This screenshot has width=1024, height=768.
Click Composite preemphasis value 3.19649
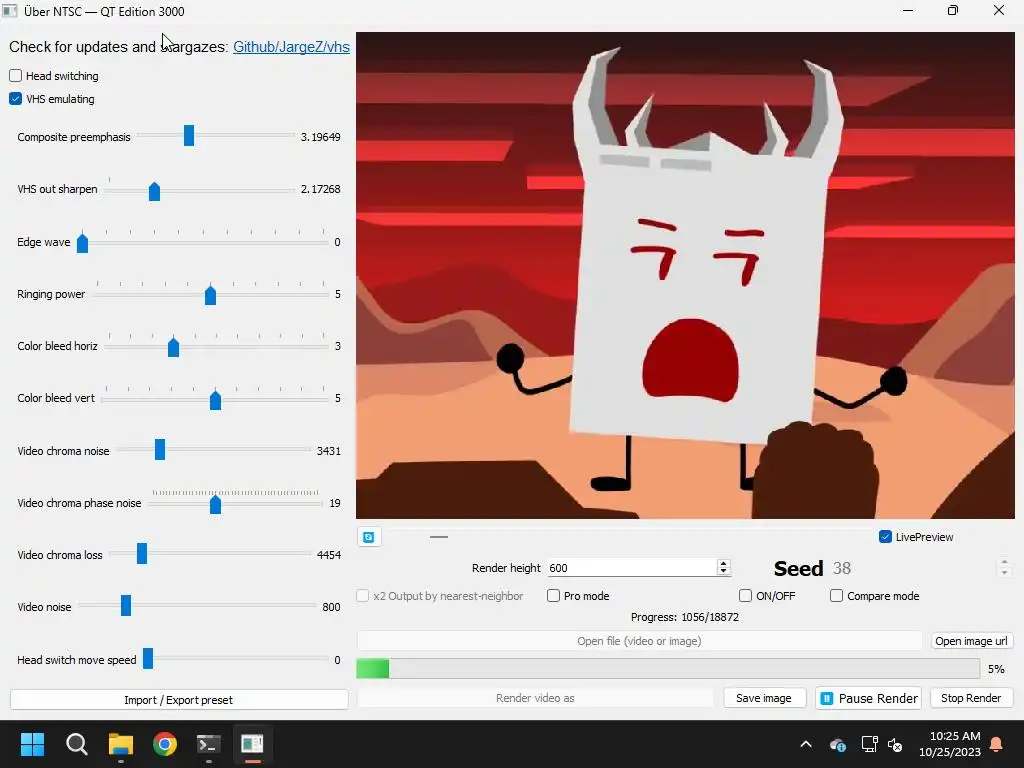pos(321,137)
